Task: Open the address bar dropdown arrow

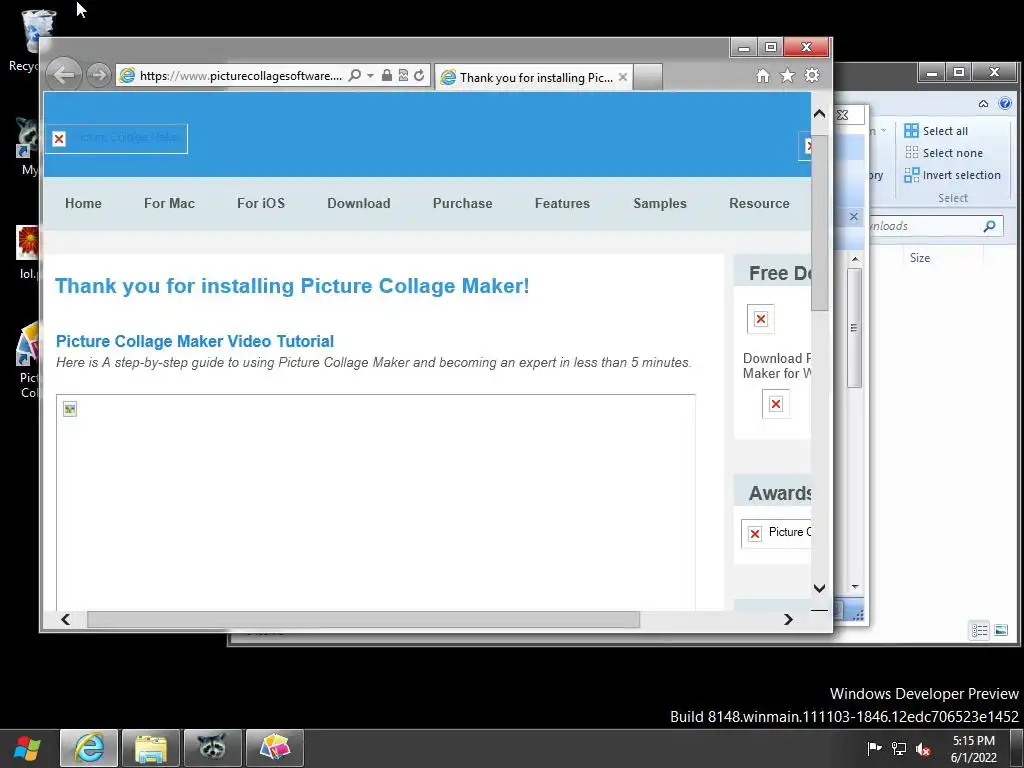Action: pyautogui.click(x=370, y=75)
